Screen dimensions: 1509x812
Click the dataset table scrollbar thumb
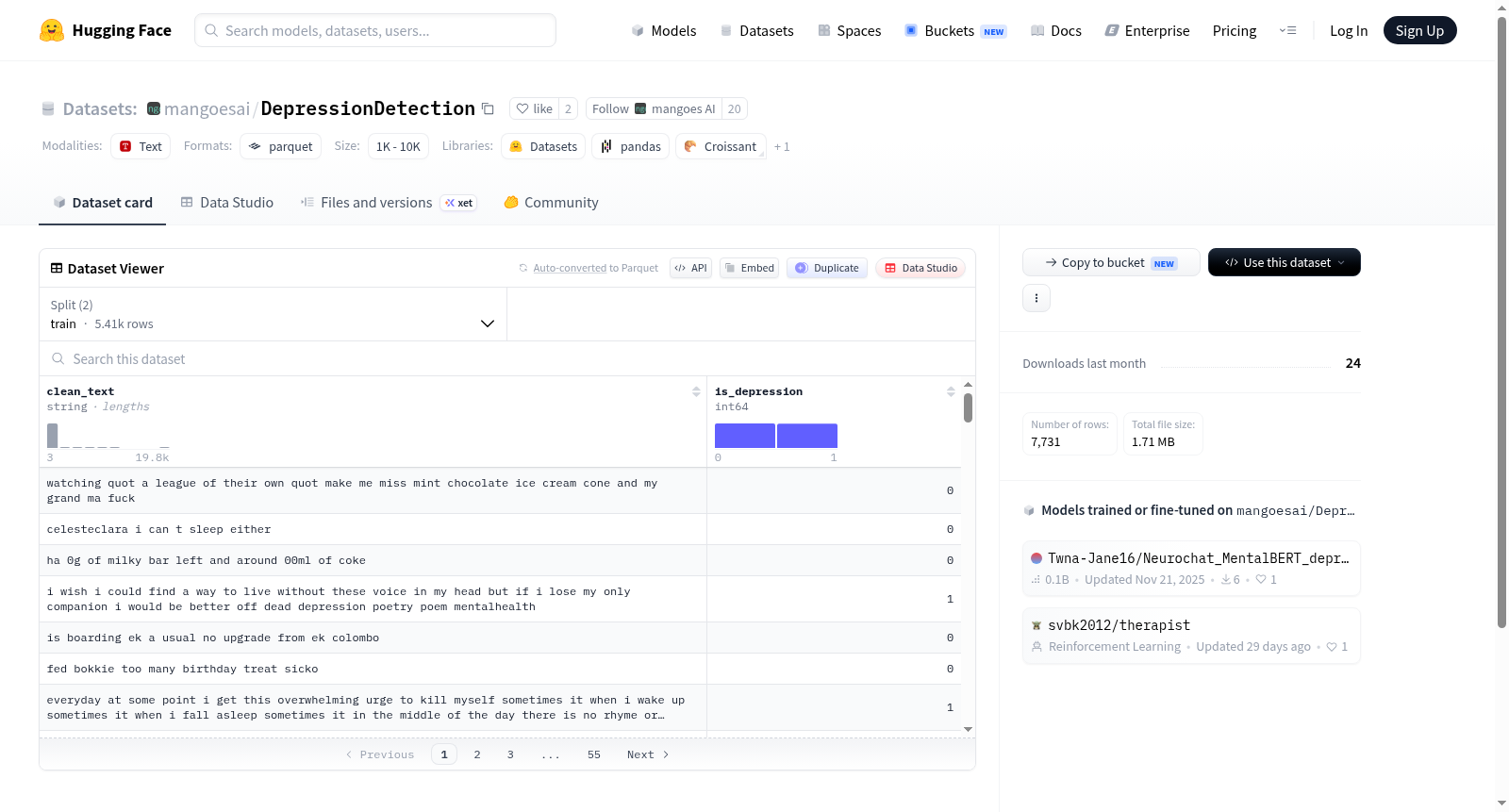(968, 407)
